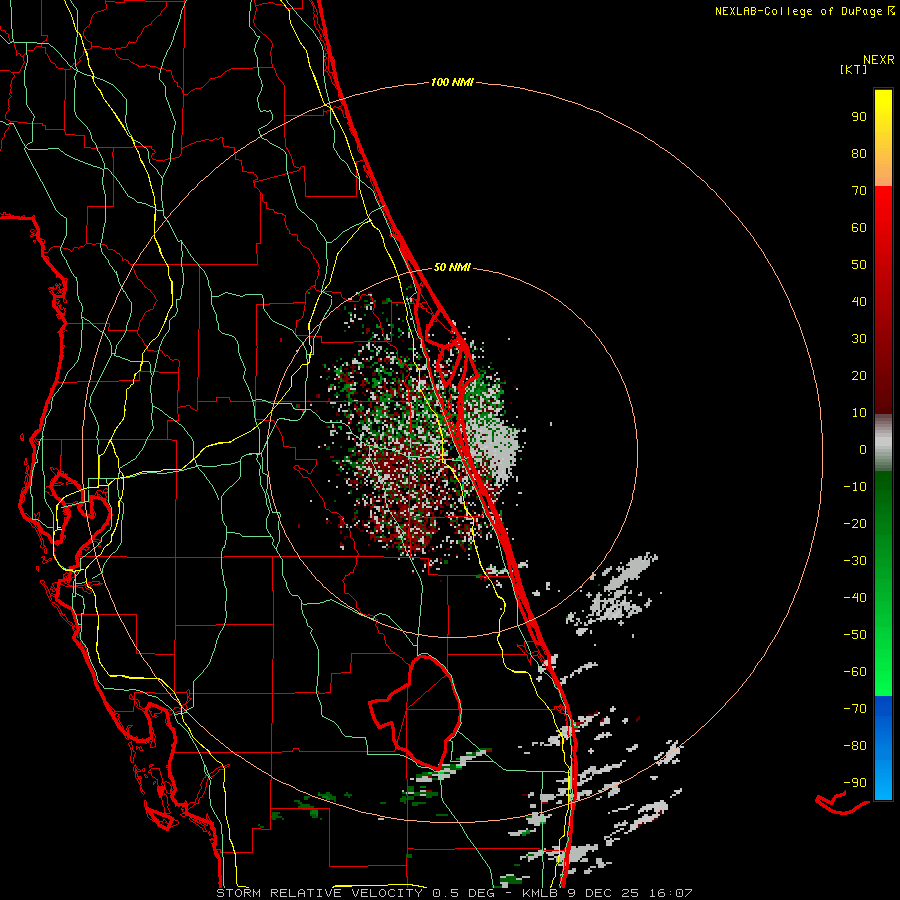Click the 50 value on velocity scale
The width and height of the screenshot is (900, 900).
859,265
